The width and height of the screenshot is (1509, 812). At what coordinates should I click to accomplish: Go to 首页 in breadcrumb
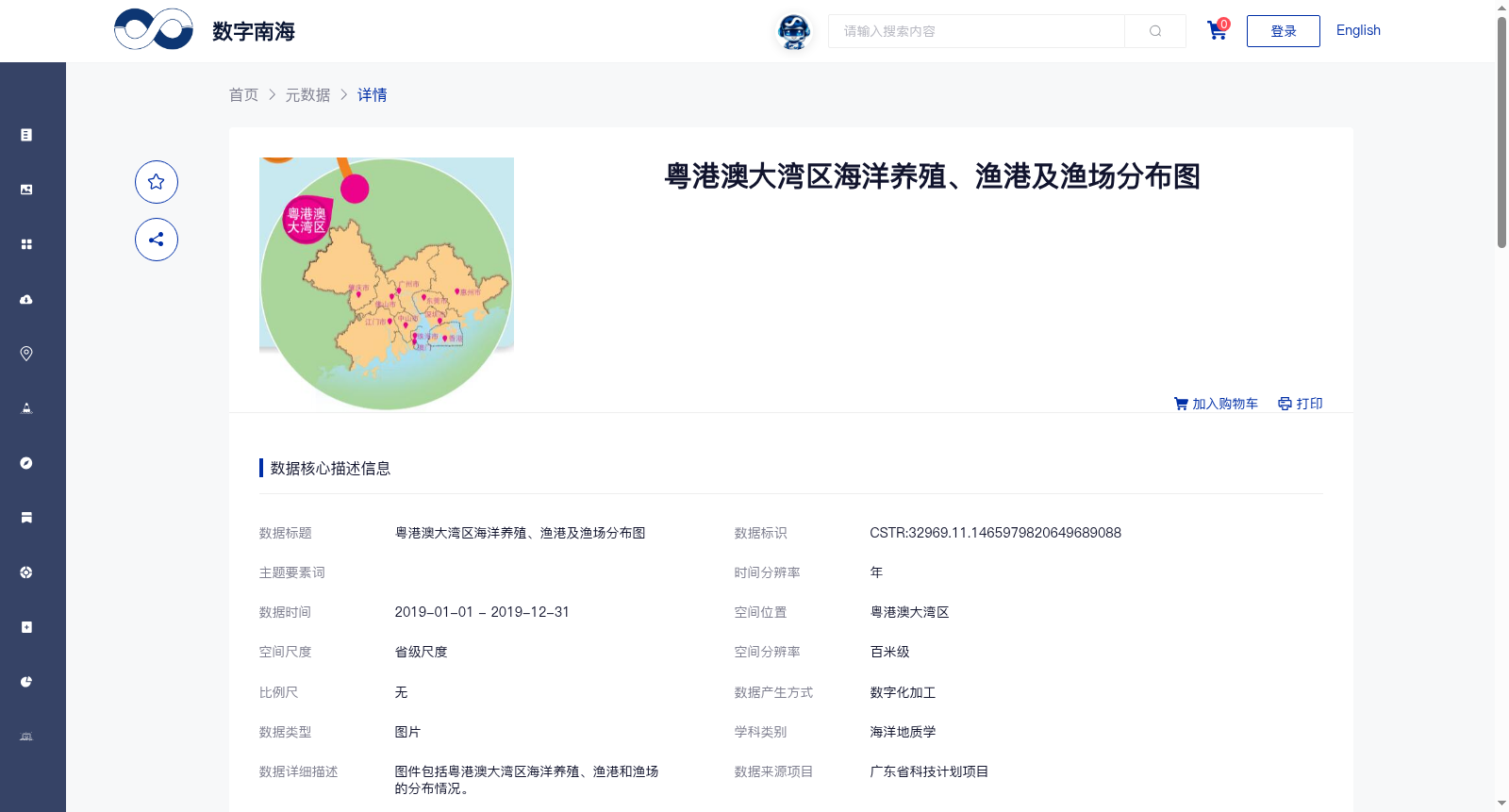pos(244,94)
